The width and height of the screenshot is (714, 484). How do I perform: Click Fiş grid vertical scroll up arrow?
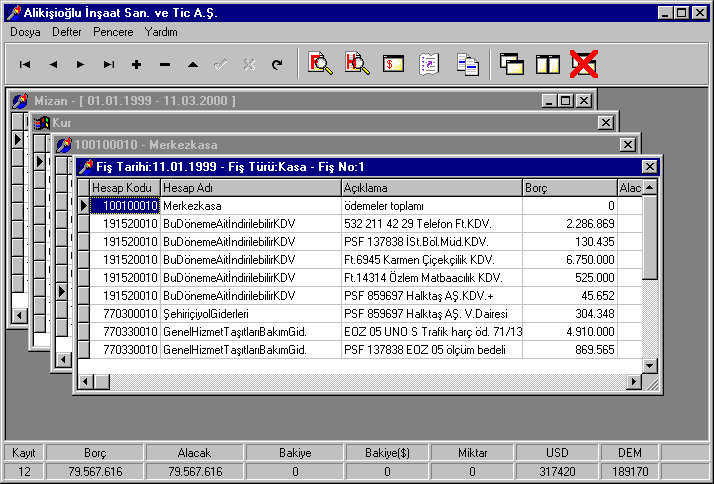coord(650,187)
